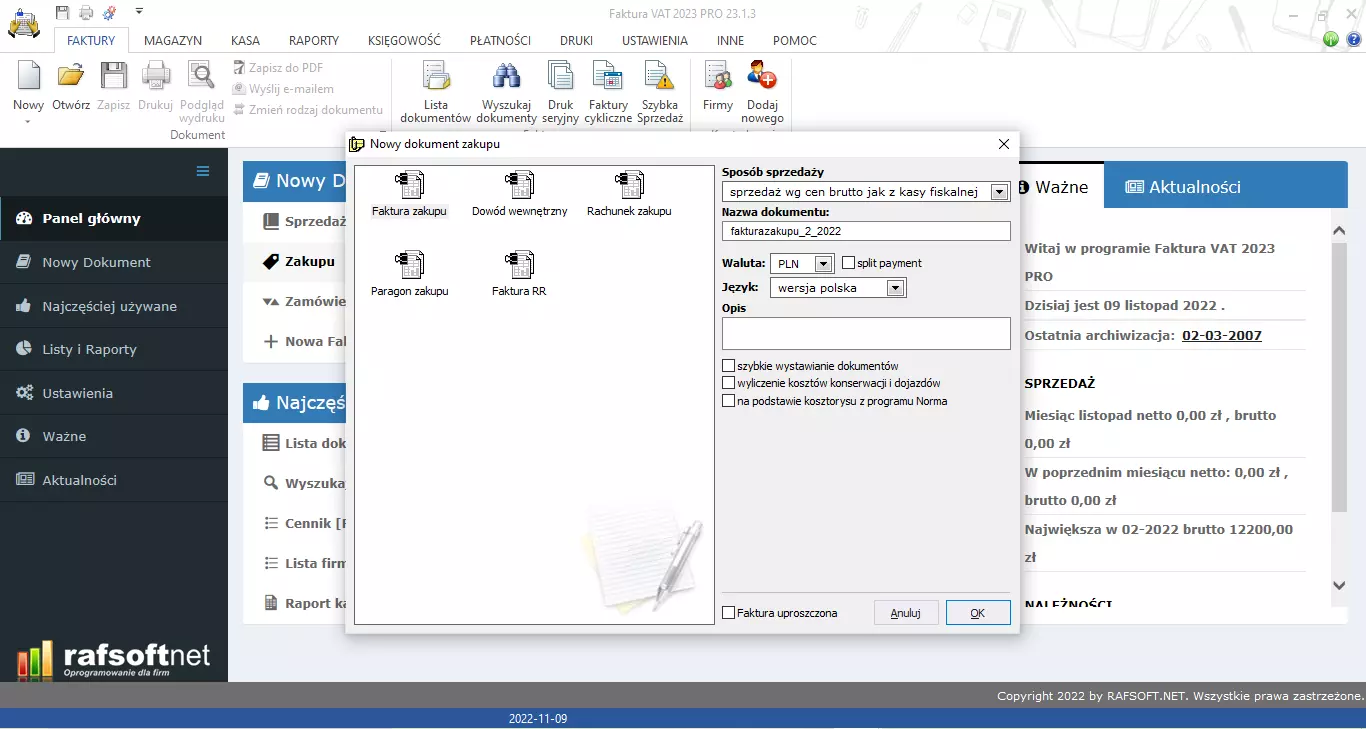Enable the split payment checkbox
The image size is (1366, 729).
click(x=849, y=263)
